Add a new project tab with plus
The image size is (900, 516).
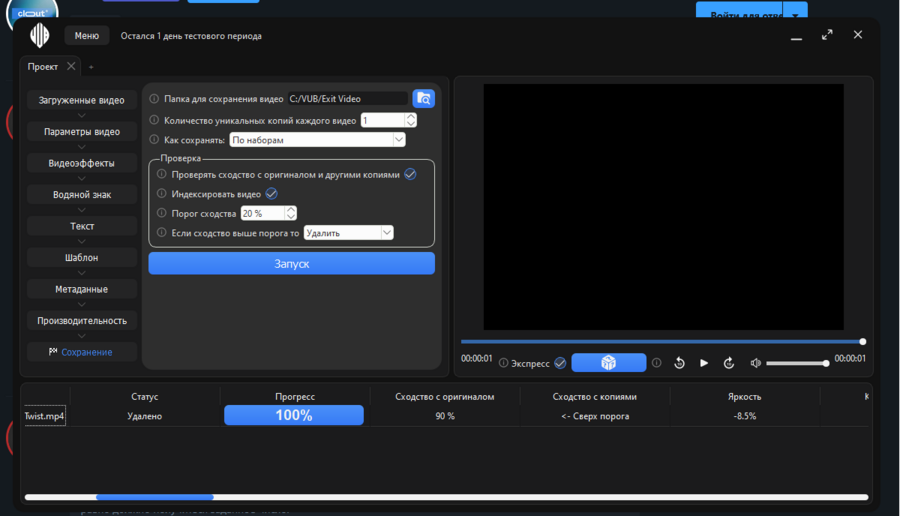91,67
